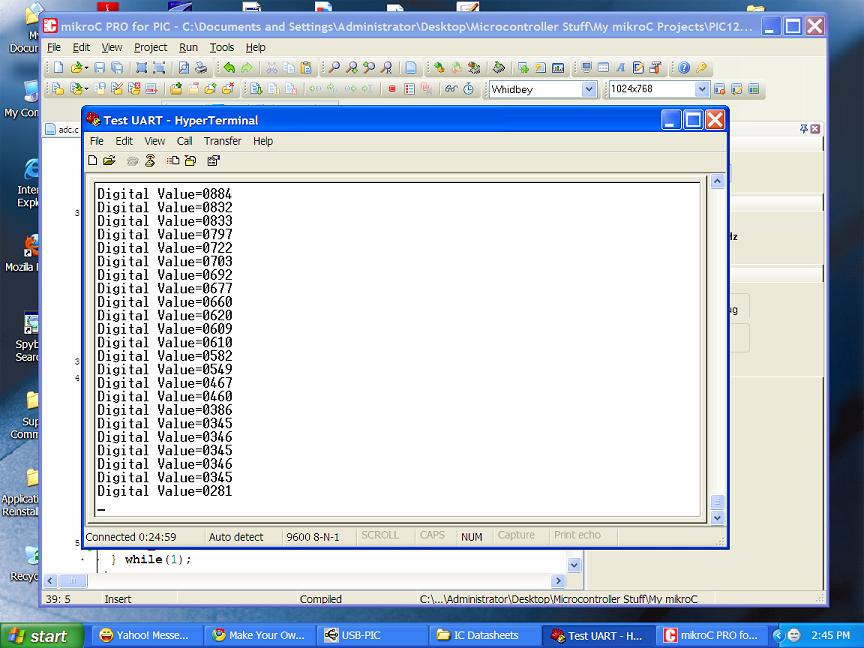This screenshot has width=864, height=648.
Task: Click mikroC editor vertical scroll down arrow
Action: click(574, 565)
